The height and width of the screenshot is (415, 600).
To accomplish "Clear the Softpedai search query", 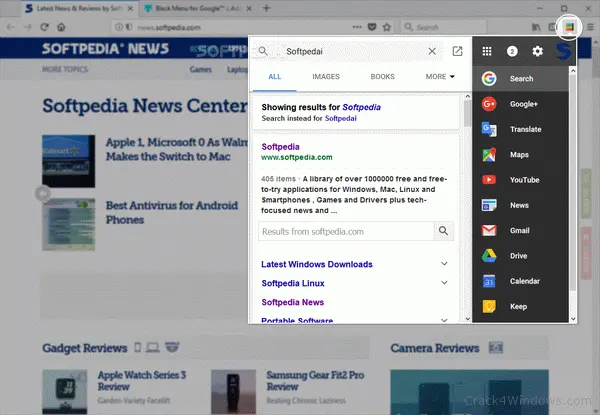I will coord(432,51).
